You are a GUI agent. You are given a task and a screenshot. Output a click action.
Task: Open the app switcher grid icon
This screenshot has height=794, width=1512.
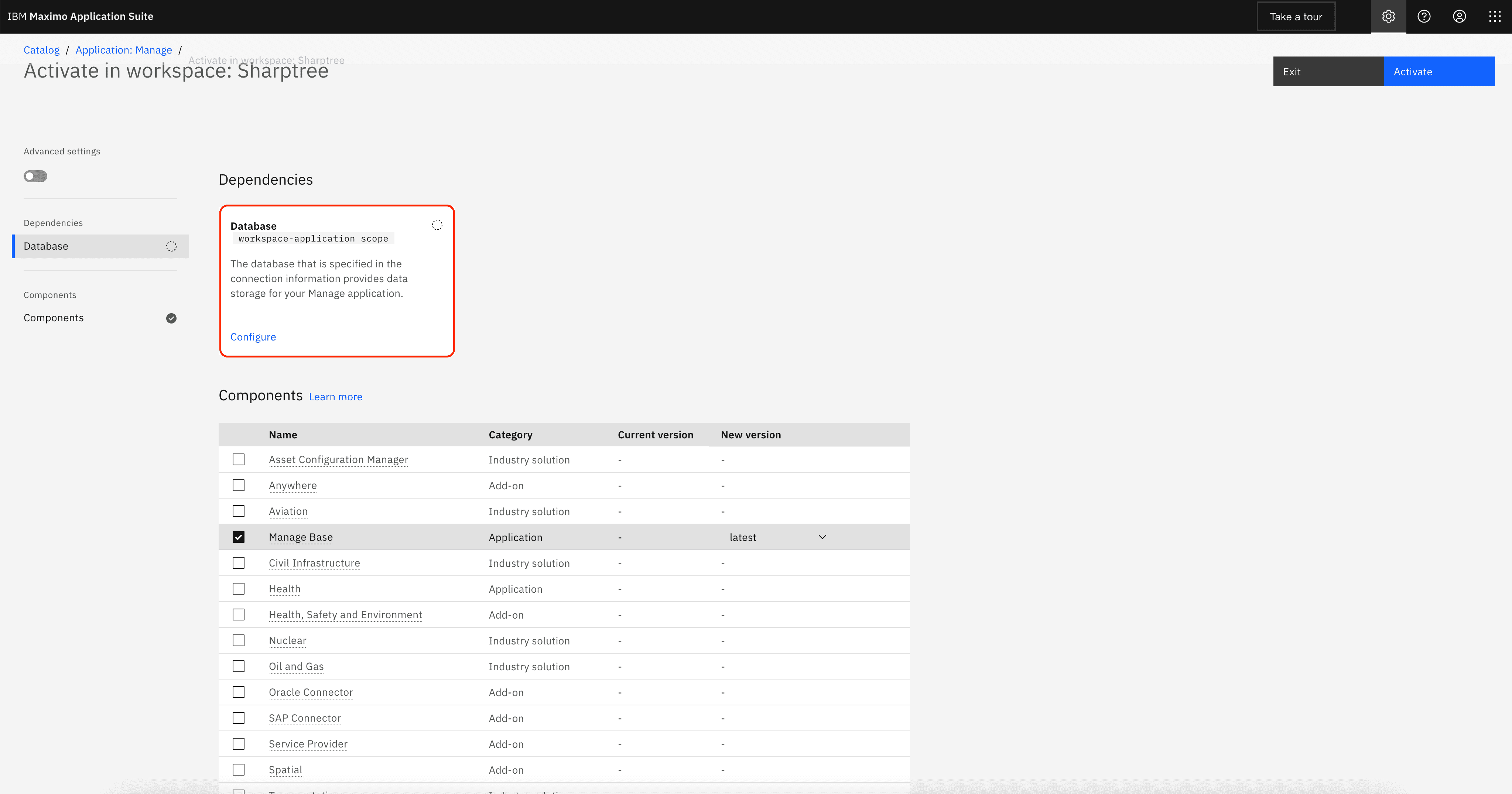pos(1494,16)
